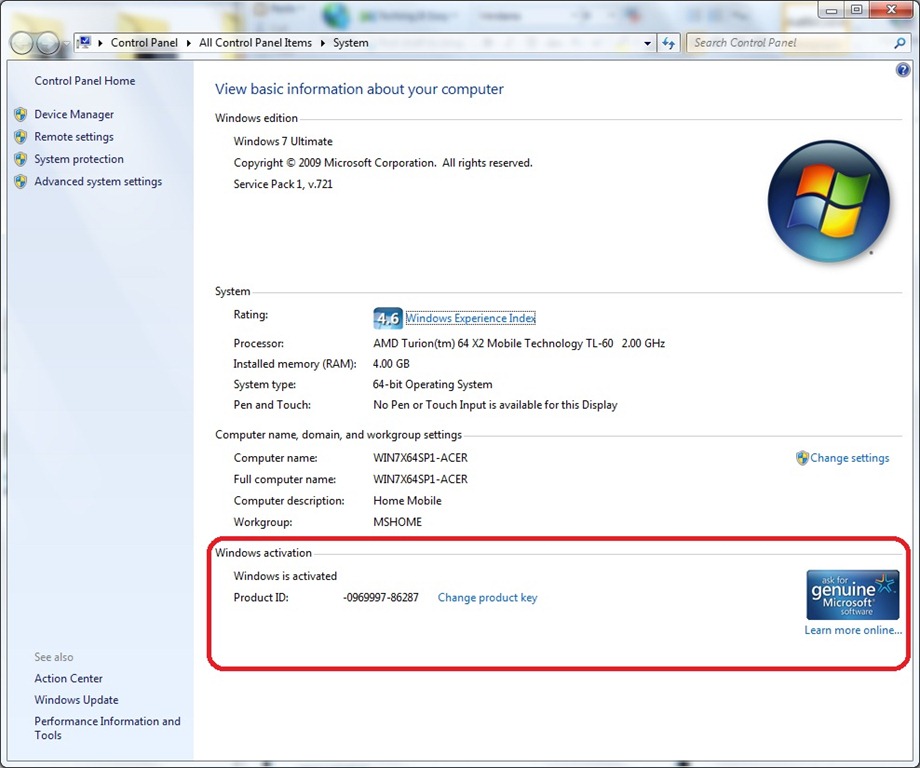Image resolution: width=920 pixels, height=768 pixels.
Task: Click the copyright 2009 Microsoft Corporation line
Action: click(383, 163)
